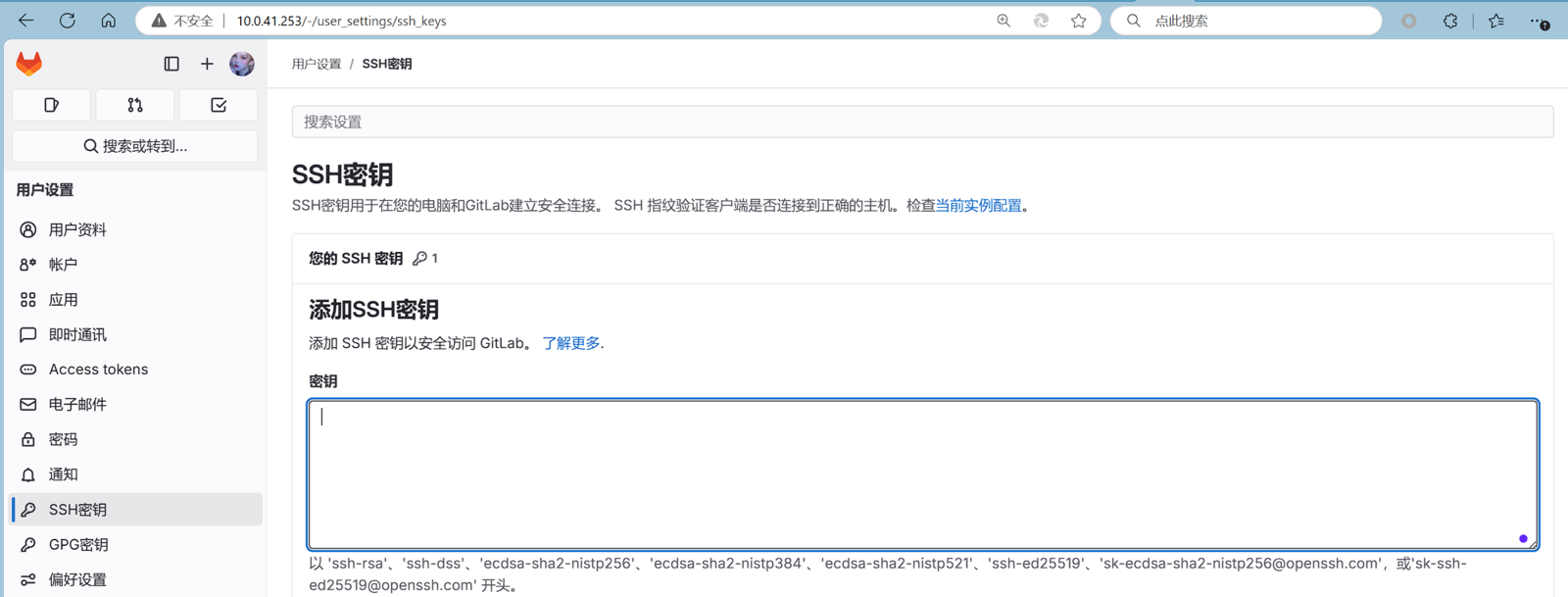The height and width of the screenshot is (597, 1568).
Task: Open 应用 in sidebar
Action: pos(135,300)
